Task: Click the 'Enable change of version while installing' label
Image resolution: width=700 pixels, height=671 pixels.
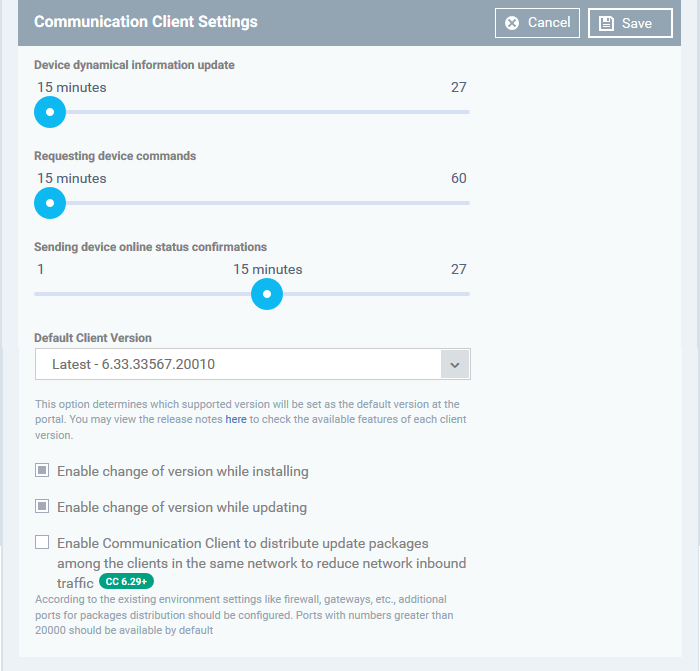Action: pos(183,471)
